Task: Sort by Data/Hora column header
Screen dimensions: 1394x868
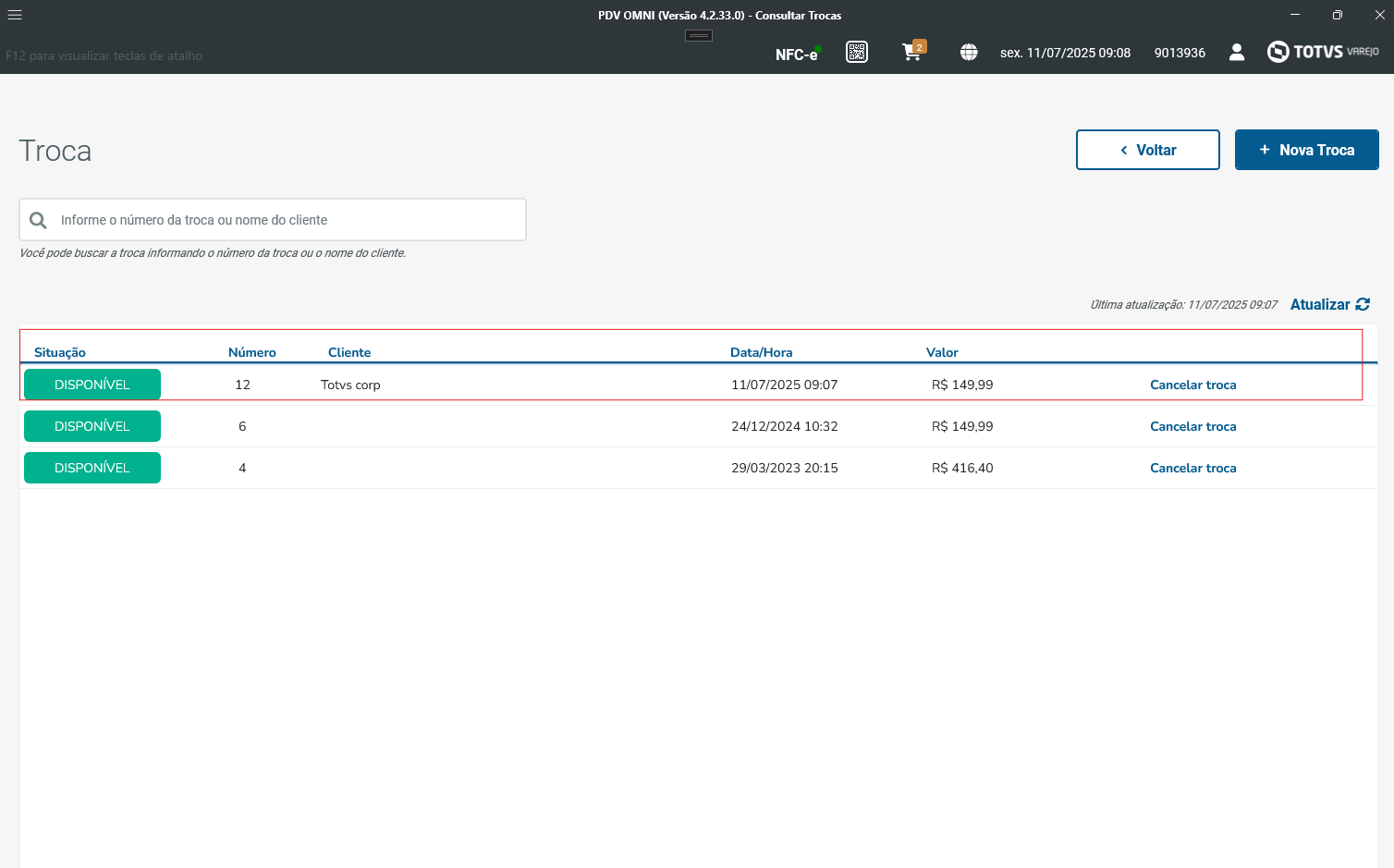Action: point(761,352)
